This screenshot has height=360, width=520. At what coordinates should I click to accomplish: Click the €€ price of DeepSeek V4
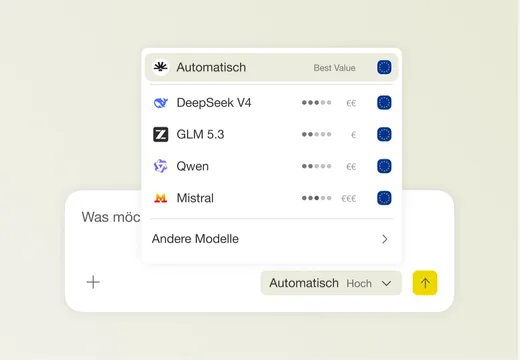[x=351, y=103]
